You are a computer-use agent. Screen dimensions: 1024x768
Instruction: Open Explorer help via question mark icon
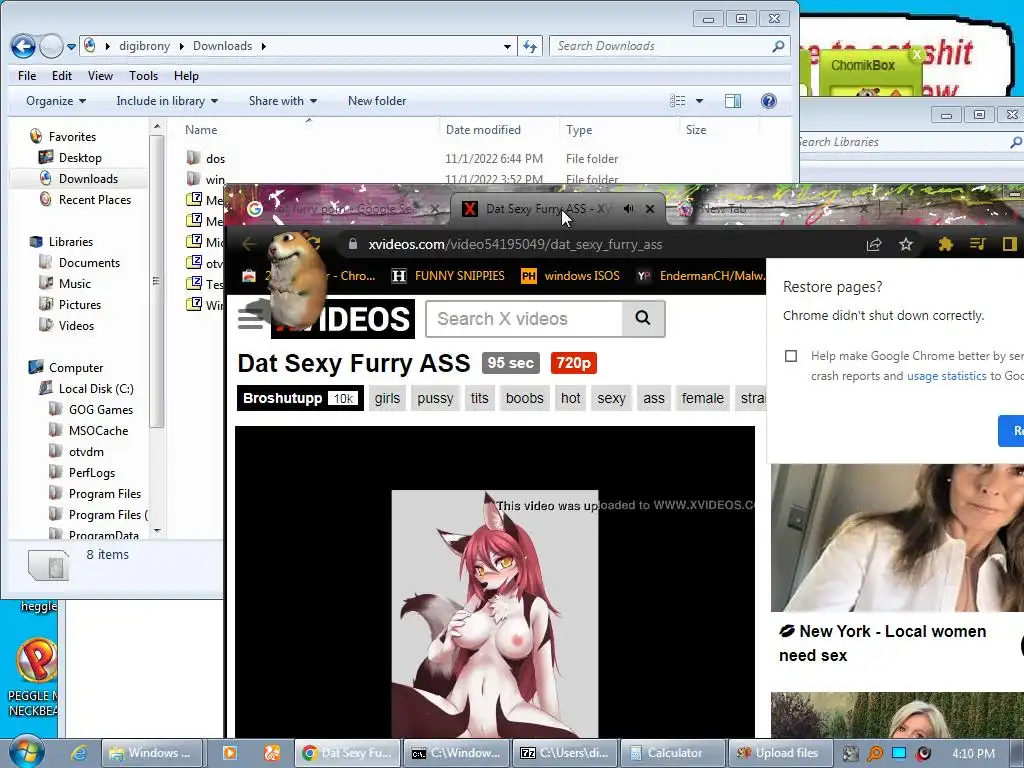pyautogui.click(x=769, y=101)
